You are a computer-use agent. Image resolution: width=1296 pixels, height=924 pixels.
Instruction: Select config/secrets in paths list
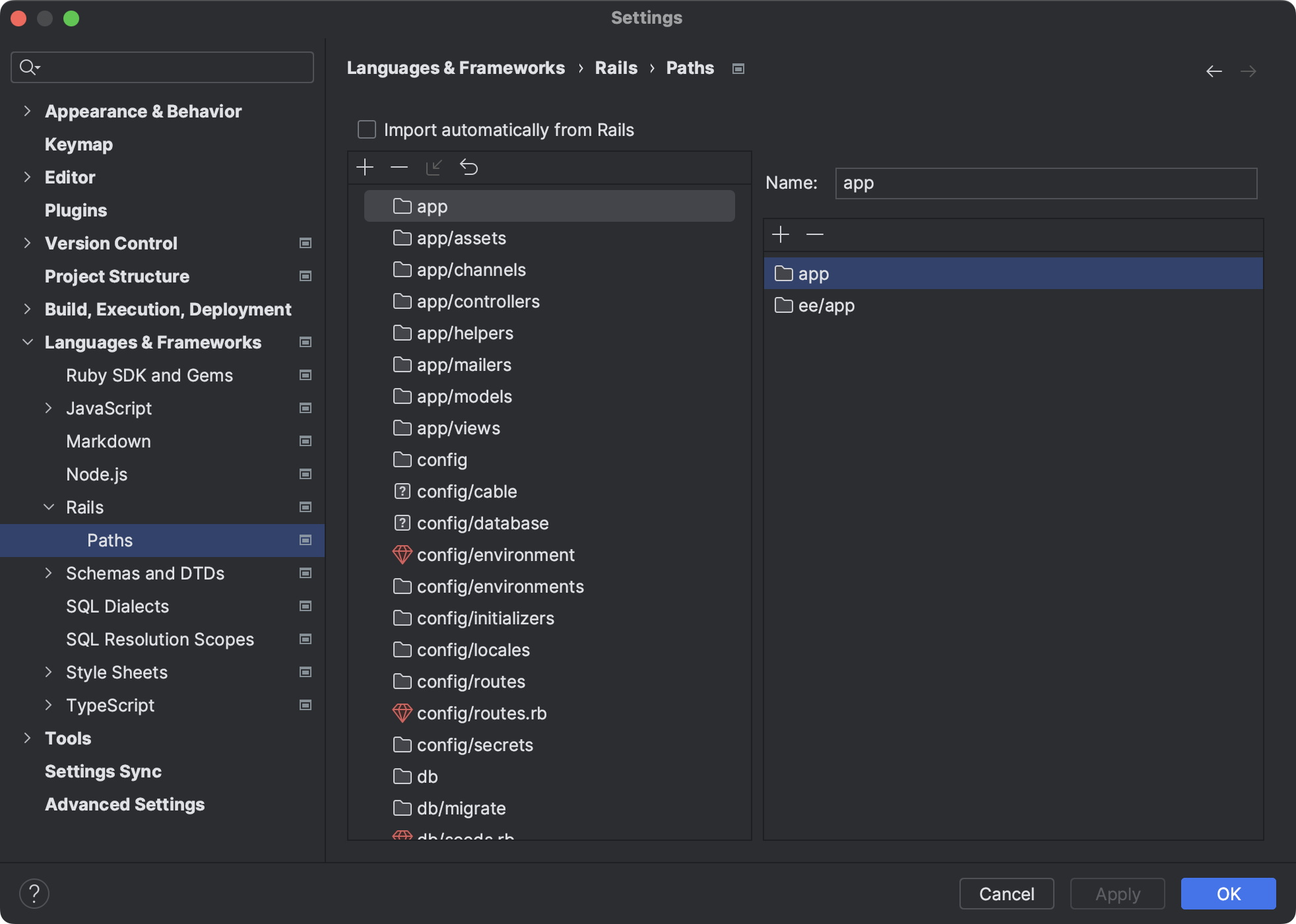tap(549, 745)
